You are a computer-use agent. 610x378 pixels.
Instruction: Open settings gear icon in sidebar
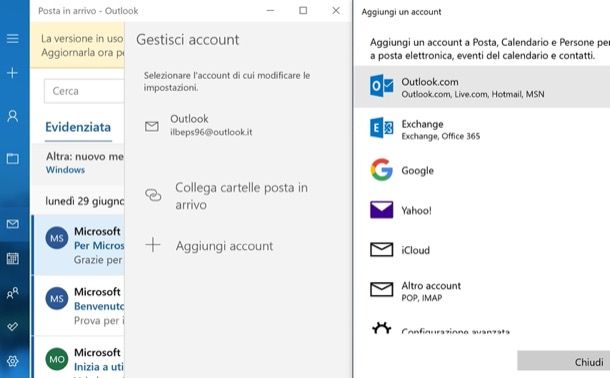[12, 361]
